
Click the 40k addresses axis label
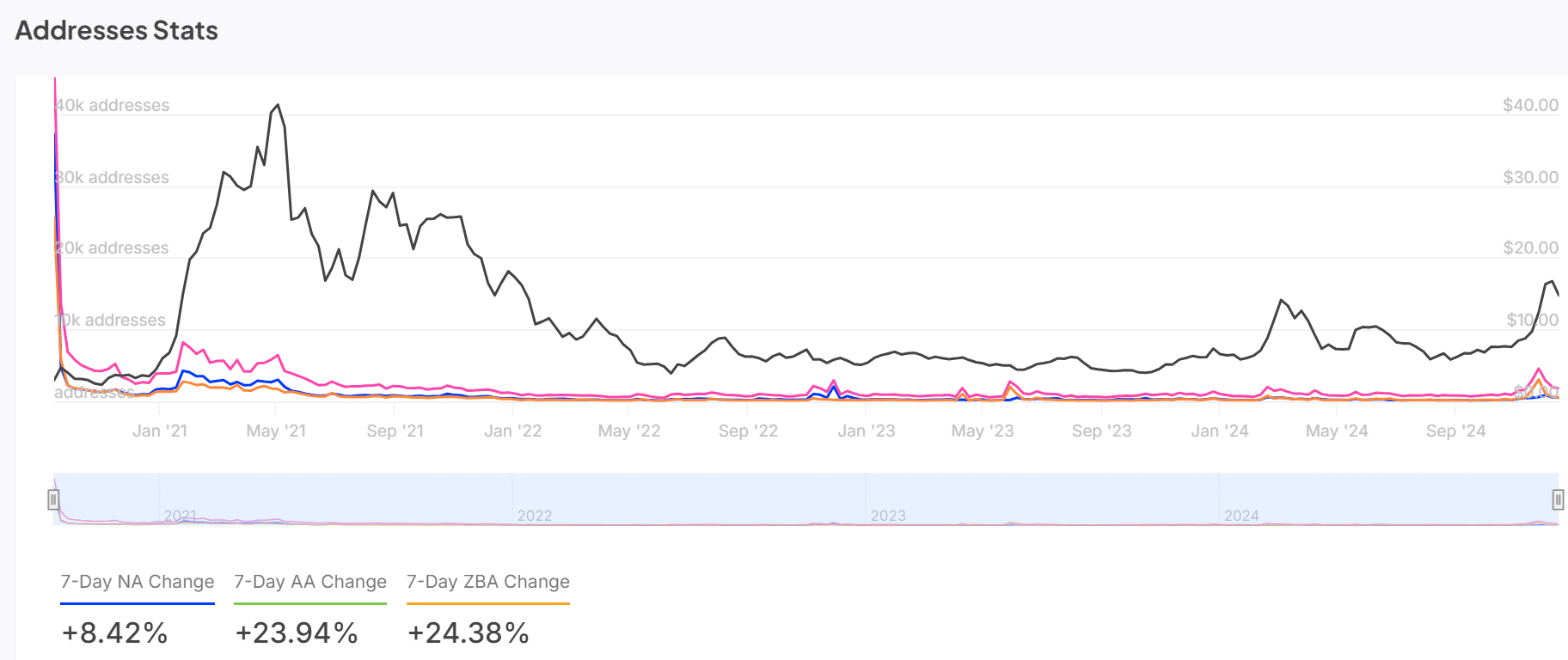113,105
